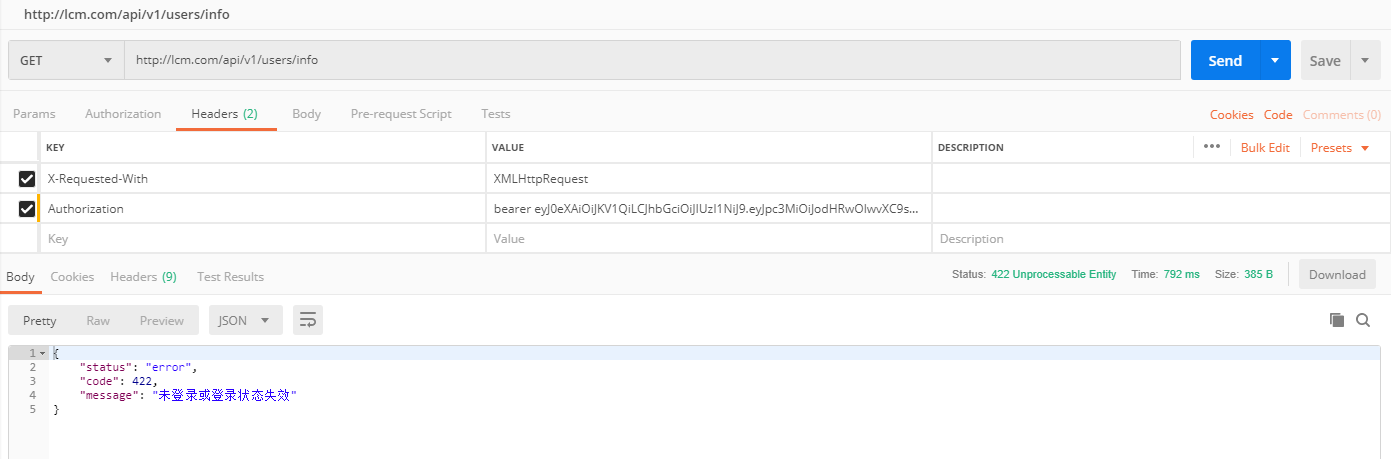Select the Raw view mode
This screenshot has width=1394, height=459.
click(x=98, y=321)
